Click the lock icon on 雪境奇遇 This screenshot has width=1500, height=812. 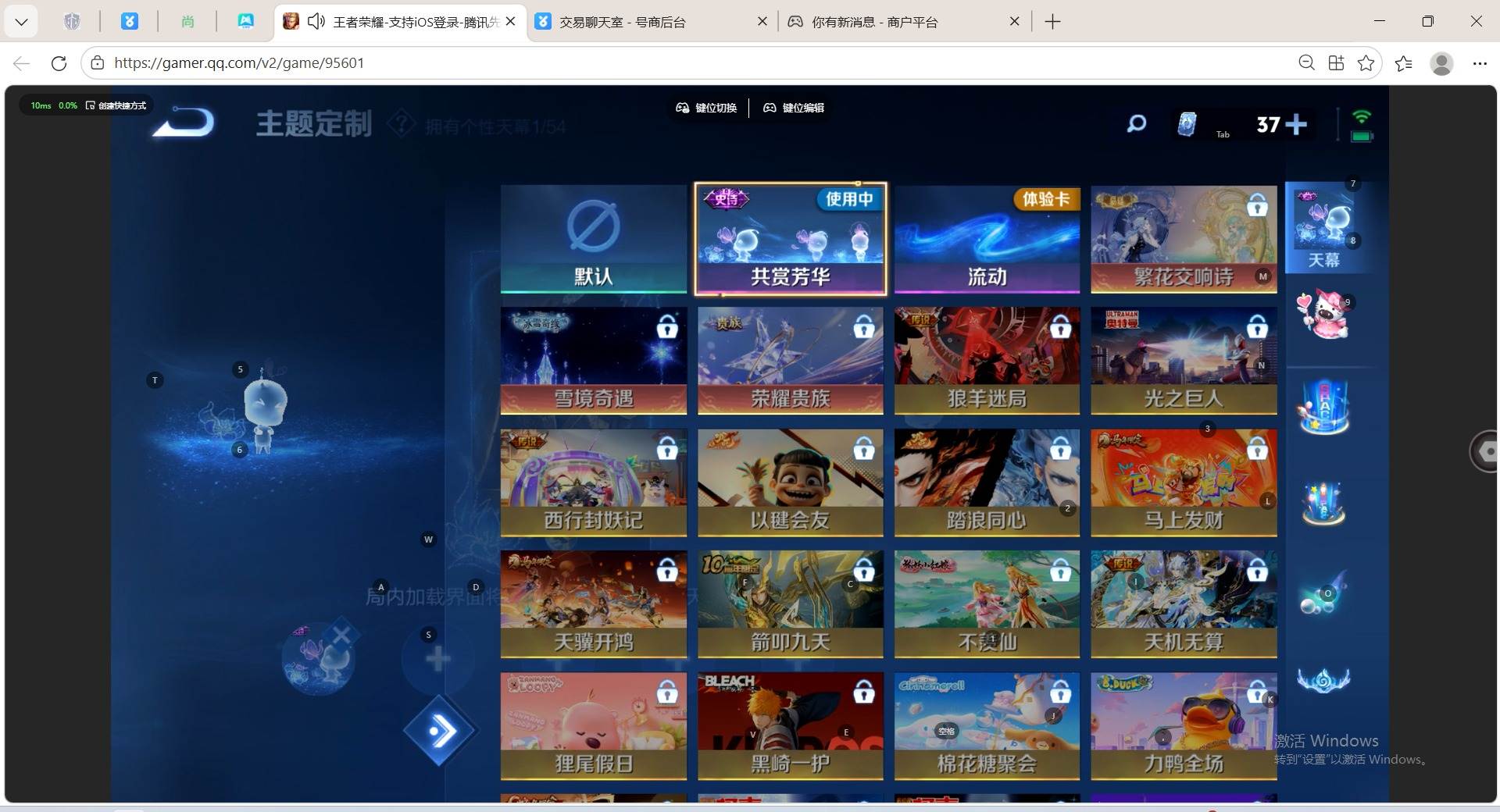pos(667,326)
